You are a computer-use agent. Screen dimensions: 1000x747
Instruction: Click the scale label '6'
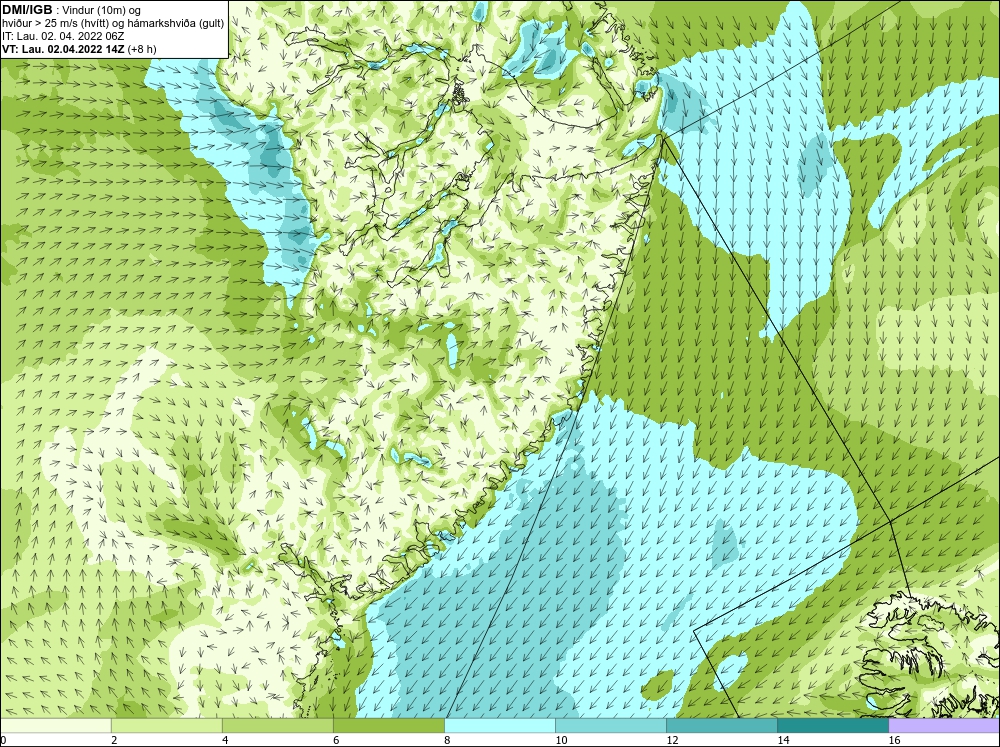pyautogui.click(x=335, y=740)
